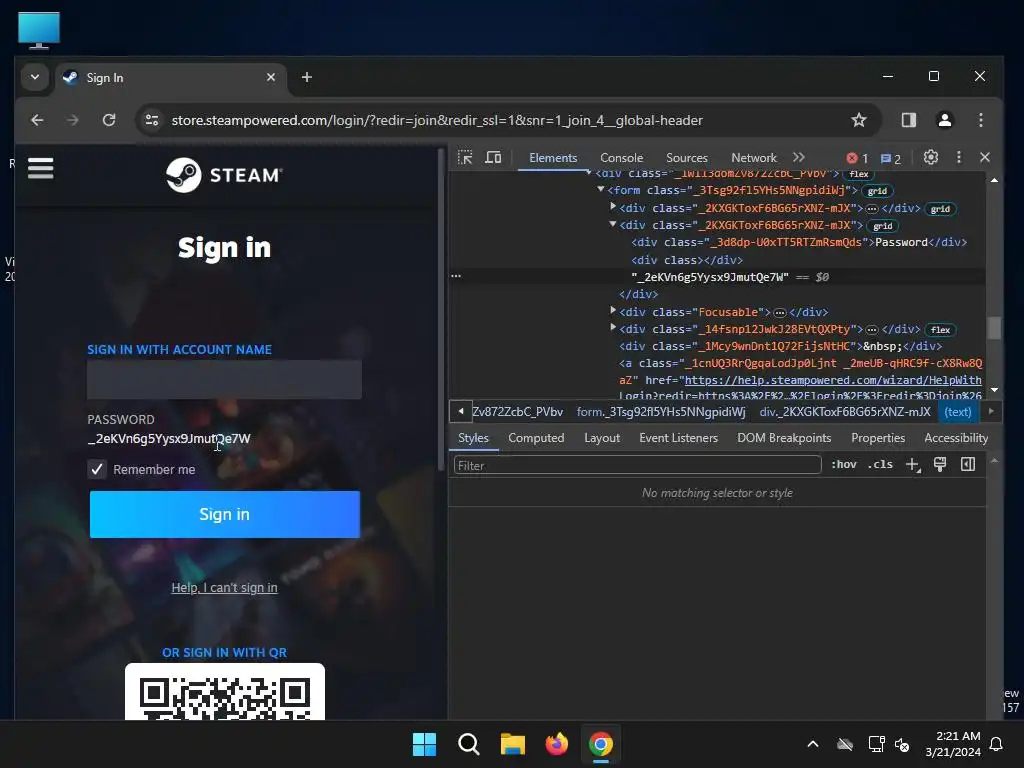This screenshot has width=1024, height=768.
Task: Expand first _2KXGKToxF6BG65rXNZ-mJX div node
Action: [613, 207]
